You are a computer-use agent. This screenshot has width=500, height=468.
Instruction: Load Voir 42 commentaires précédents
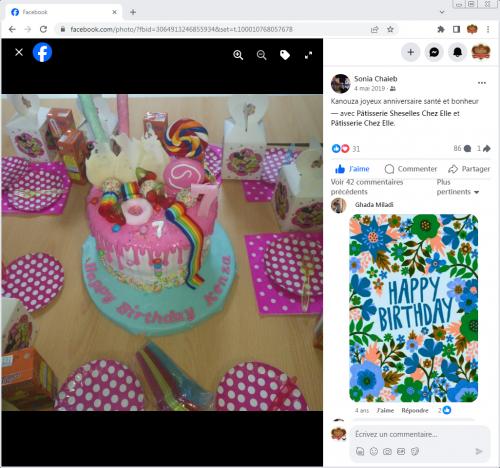[x=367, y=187]
